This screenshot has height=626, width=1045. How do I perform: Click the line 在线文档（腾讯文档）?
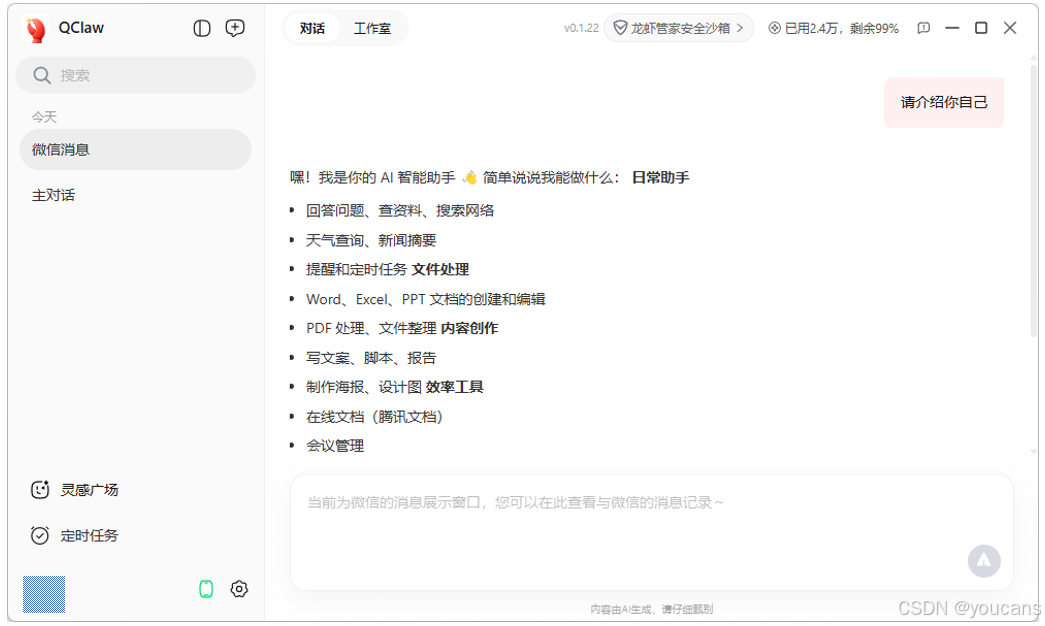click(x=375, y=417)
